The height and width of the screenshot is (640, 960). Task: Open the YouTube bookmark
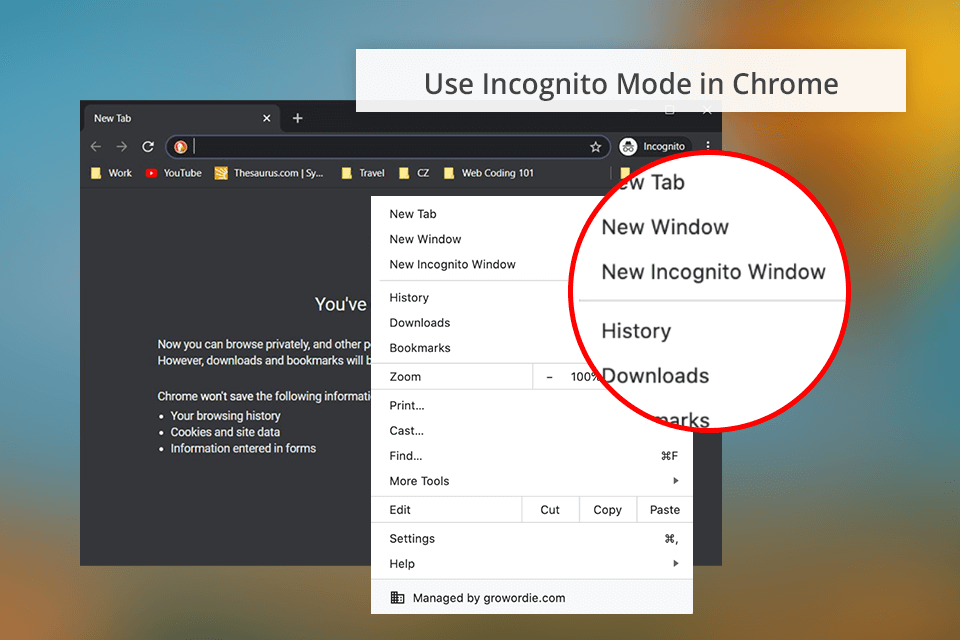point(173,173)
